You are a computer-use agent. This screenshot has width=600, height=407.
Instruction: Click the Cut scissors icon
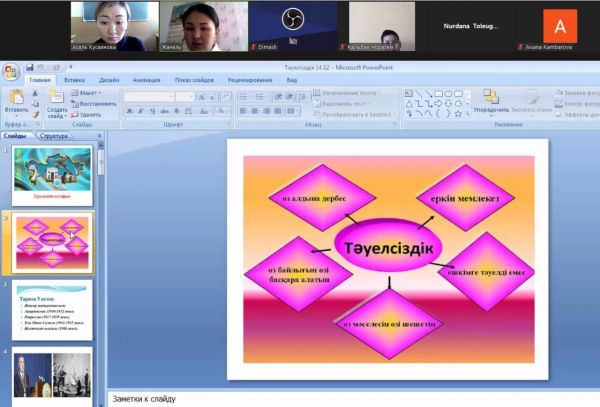point(35,92)
